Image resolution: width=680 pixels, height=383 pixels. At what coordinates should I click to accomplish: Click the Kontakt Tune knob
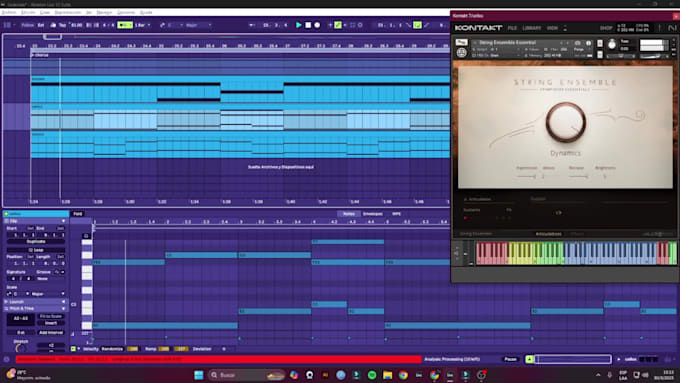(612, 44)
